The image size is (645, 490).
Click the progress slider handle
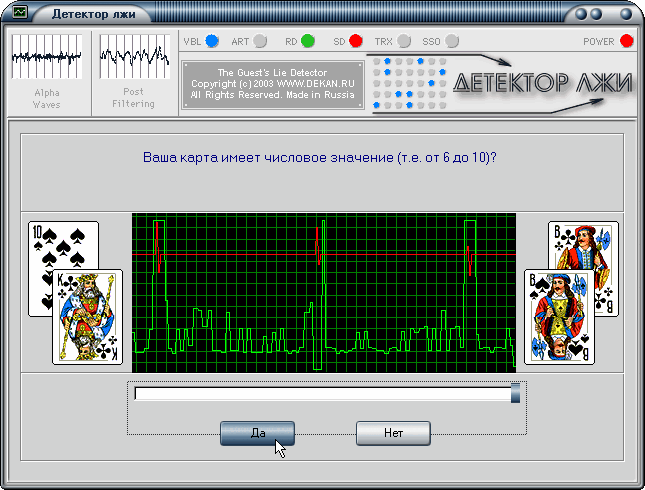515,393
